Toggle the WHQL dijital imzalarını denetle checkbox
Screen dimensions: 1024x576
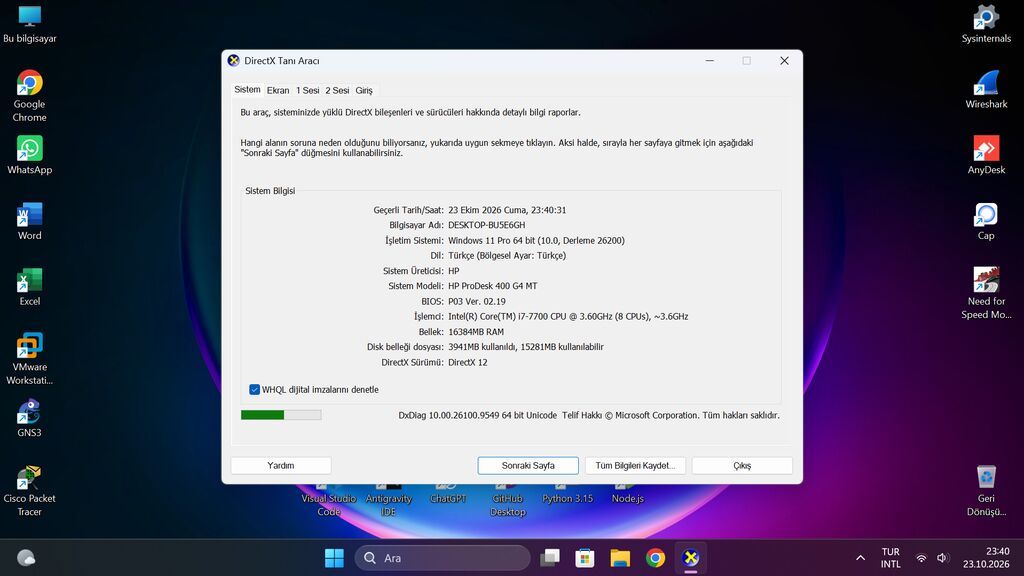pyautogui.click(x=254, y=389)
